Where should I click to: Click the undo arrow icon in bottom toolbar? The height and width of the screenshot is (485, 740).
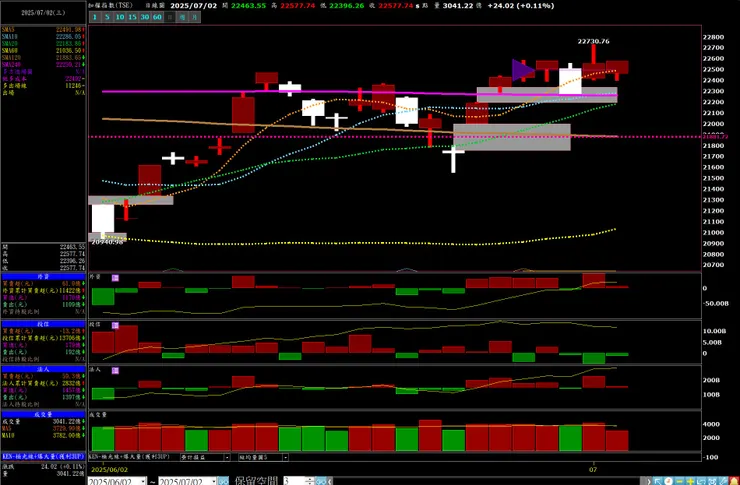point(701,481)
